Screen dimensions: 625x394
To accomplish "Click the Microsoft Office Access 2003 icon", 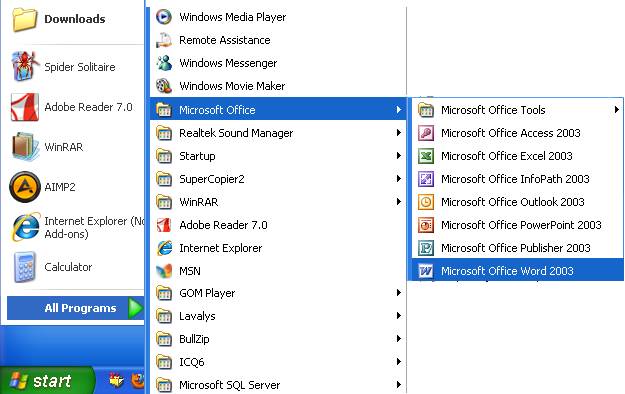I will coord(426,133).
